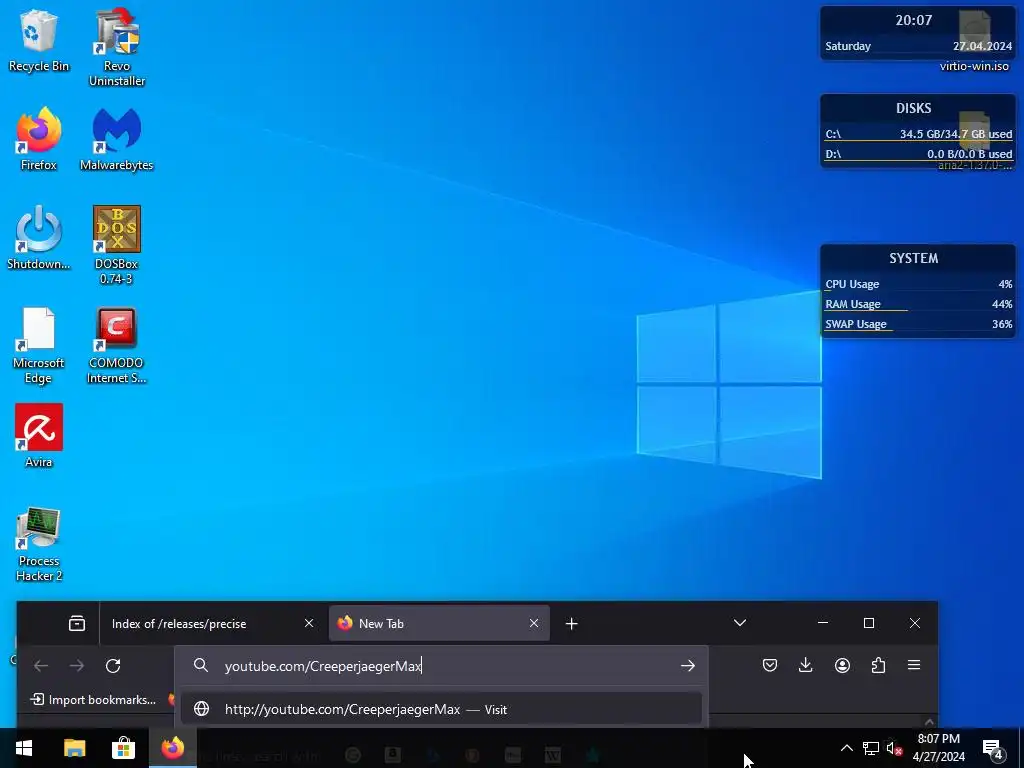The width and height of the screenshot is (1024, 768).
Task: Select the New Tab tab
Action: 440,624
